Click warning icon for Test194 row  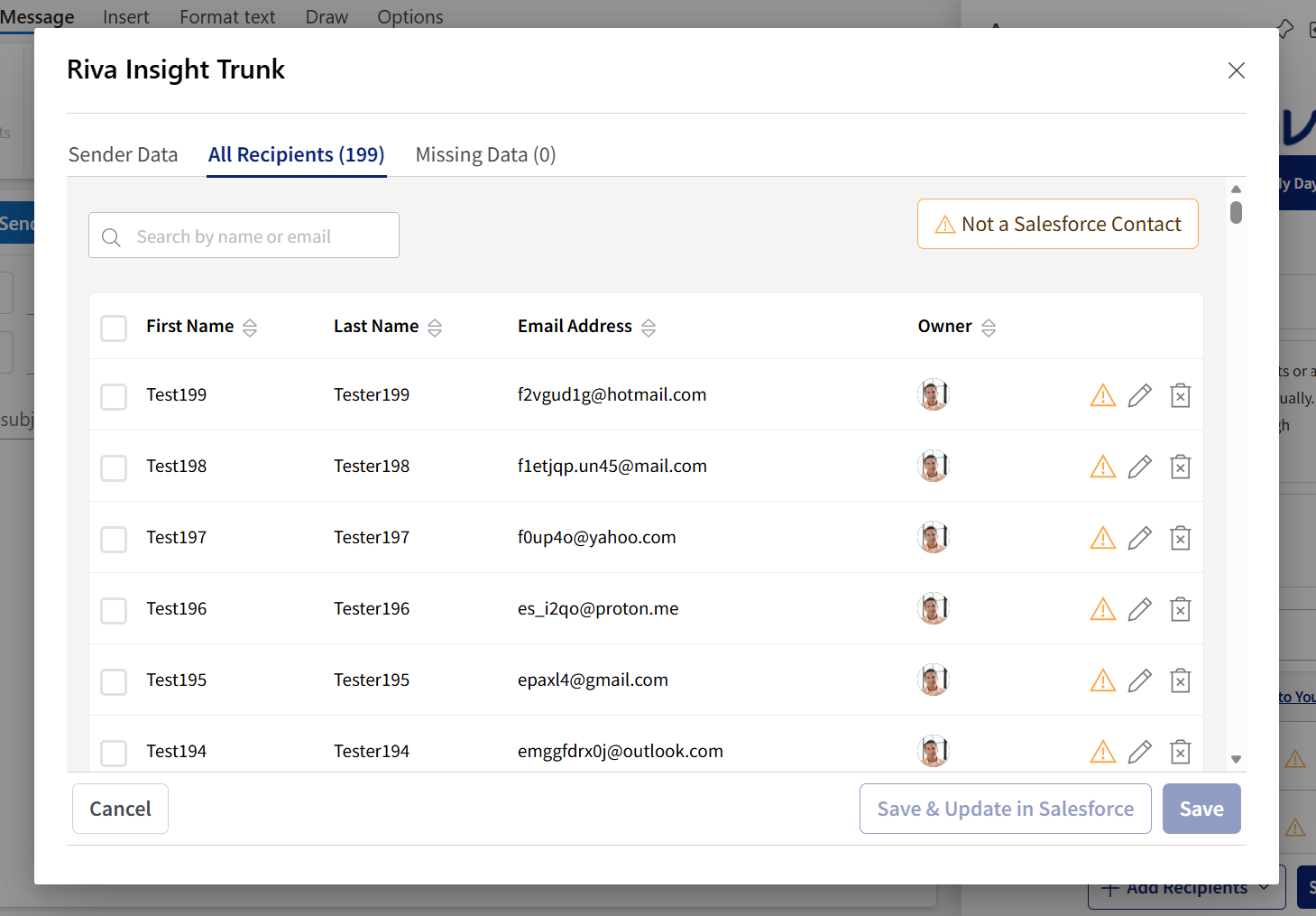click(x=1102, y=752)
